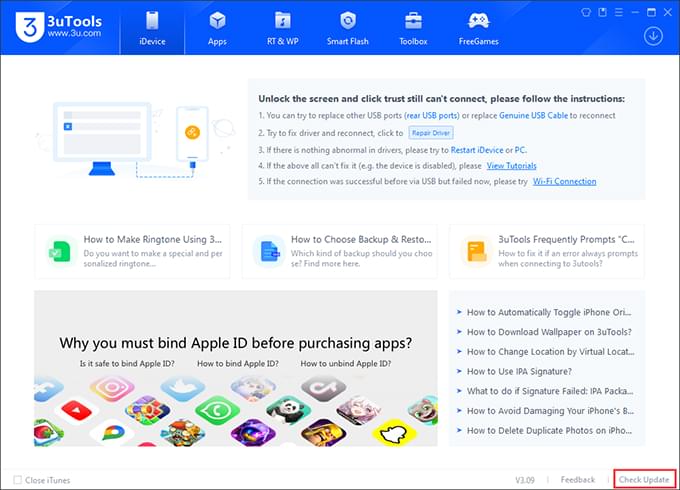Click the Talking Tom cat icon in banner

pyautogui.click(x=424, y=410)
